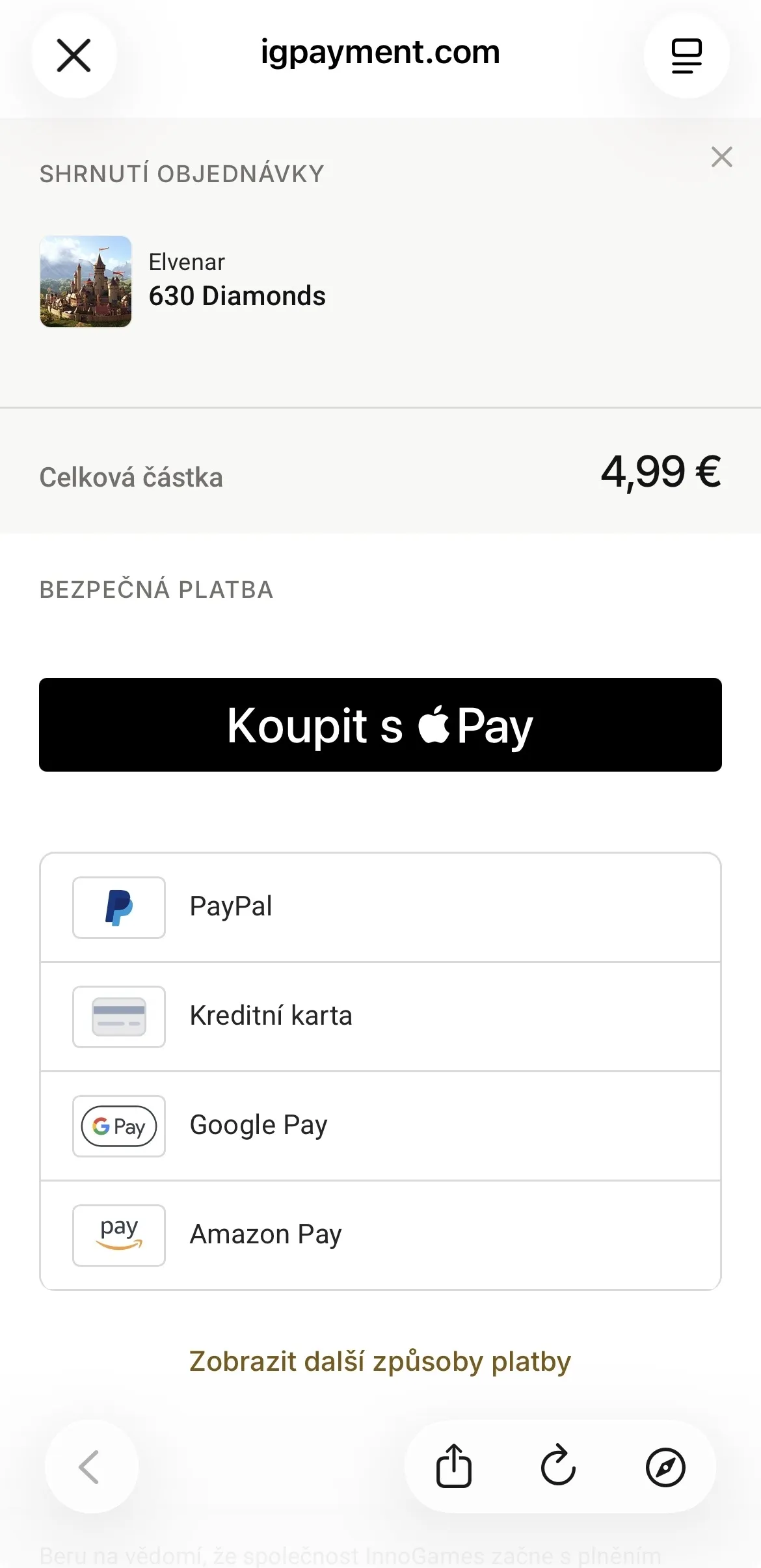The width and height of the screenshot is (761, 1568).
Task: Tap the igpayment.com address title
Action: point(380,52)
